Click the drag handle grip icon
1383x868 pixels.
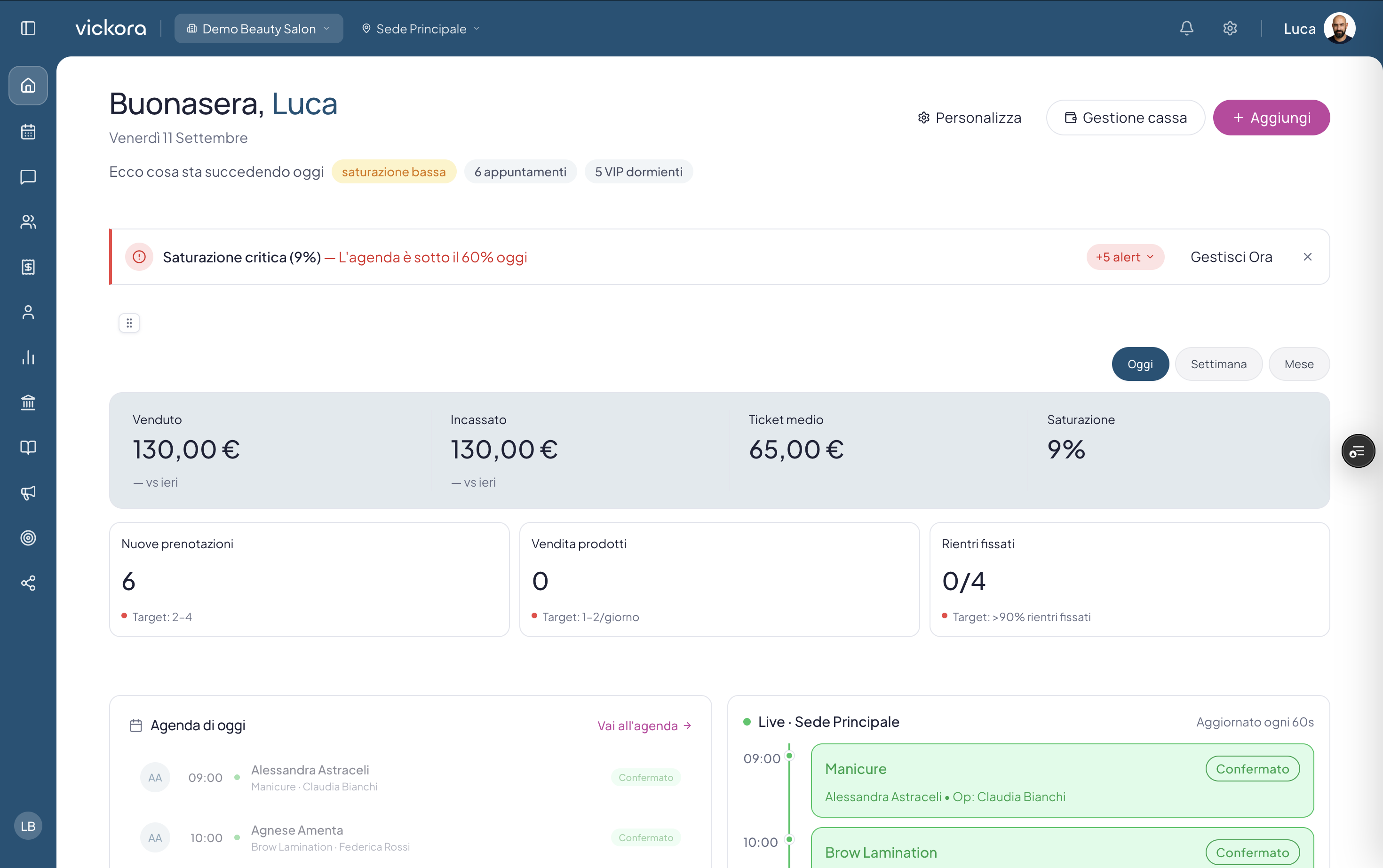pyautogui.click(x=129, y=323)
